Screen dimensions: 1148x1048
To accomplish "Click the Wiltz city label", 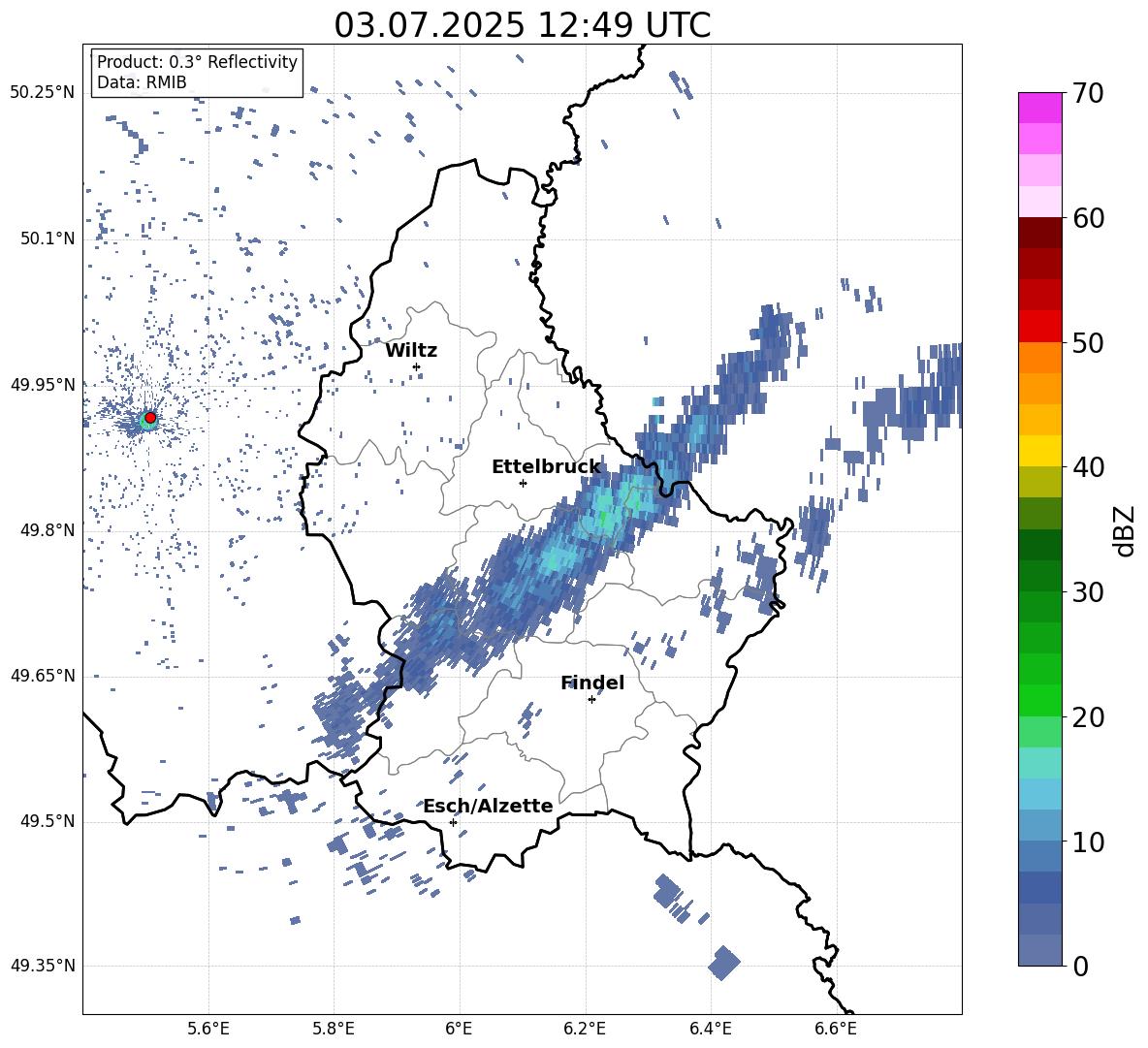I will [411, 351].
